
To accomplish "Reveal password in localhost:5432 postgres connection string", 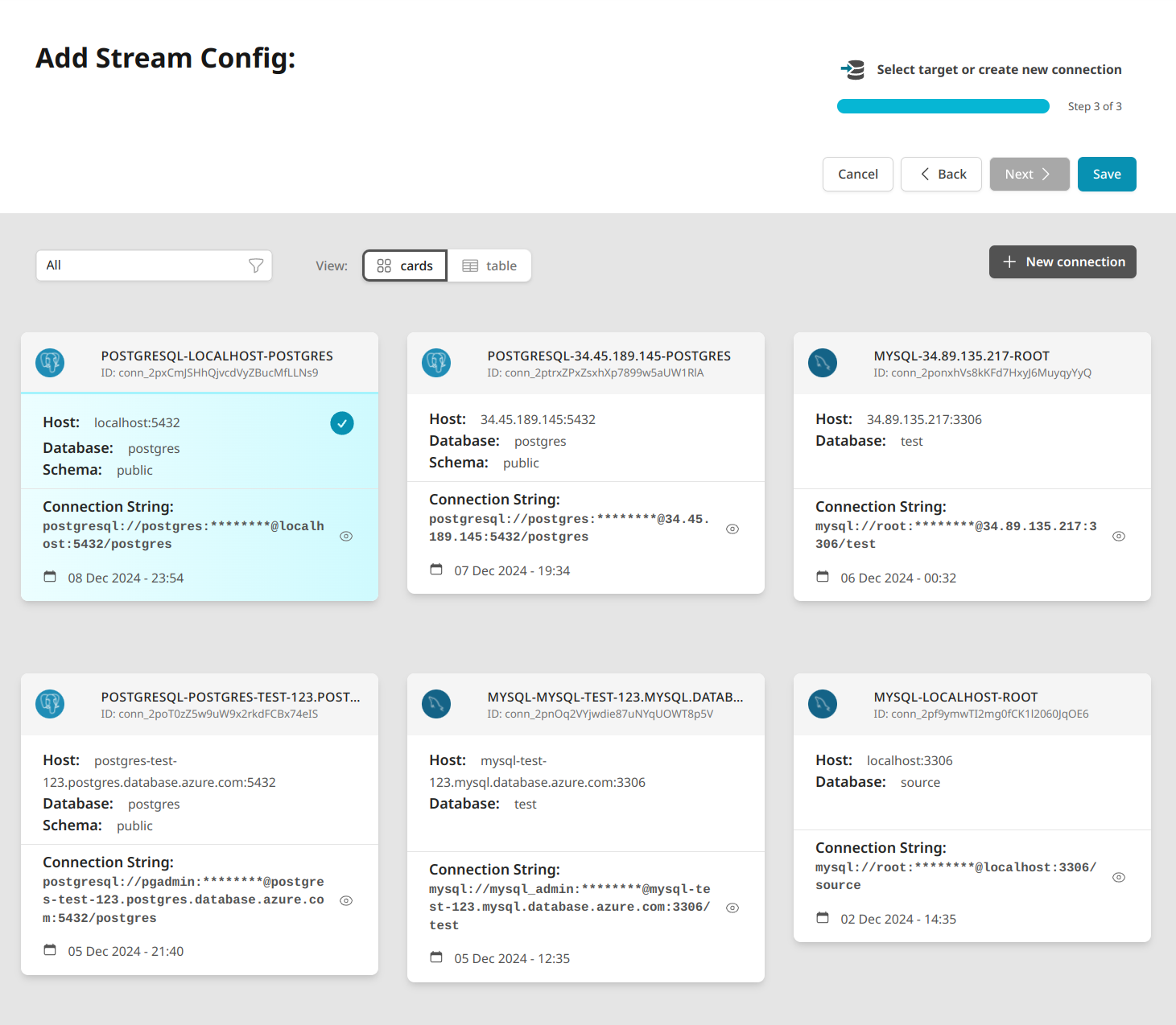I will (346, 536).
